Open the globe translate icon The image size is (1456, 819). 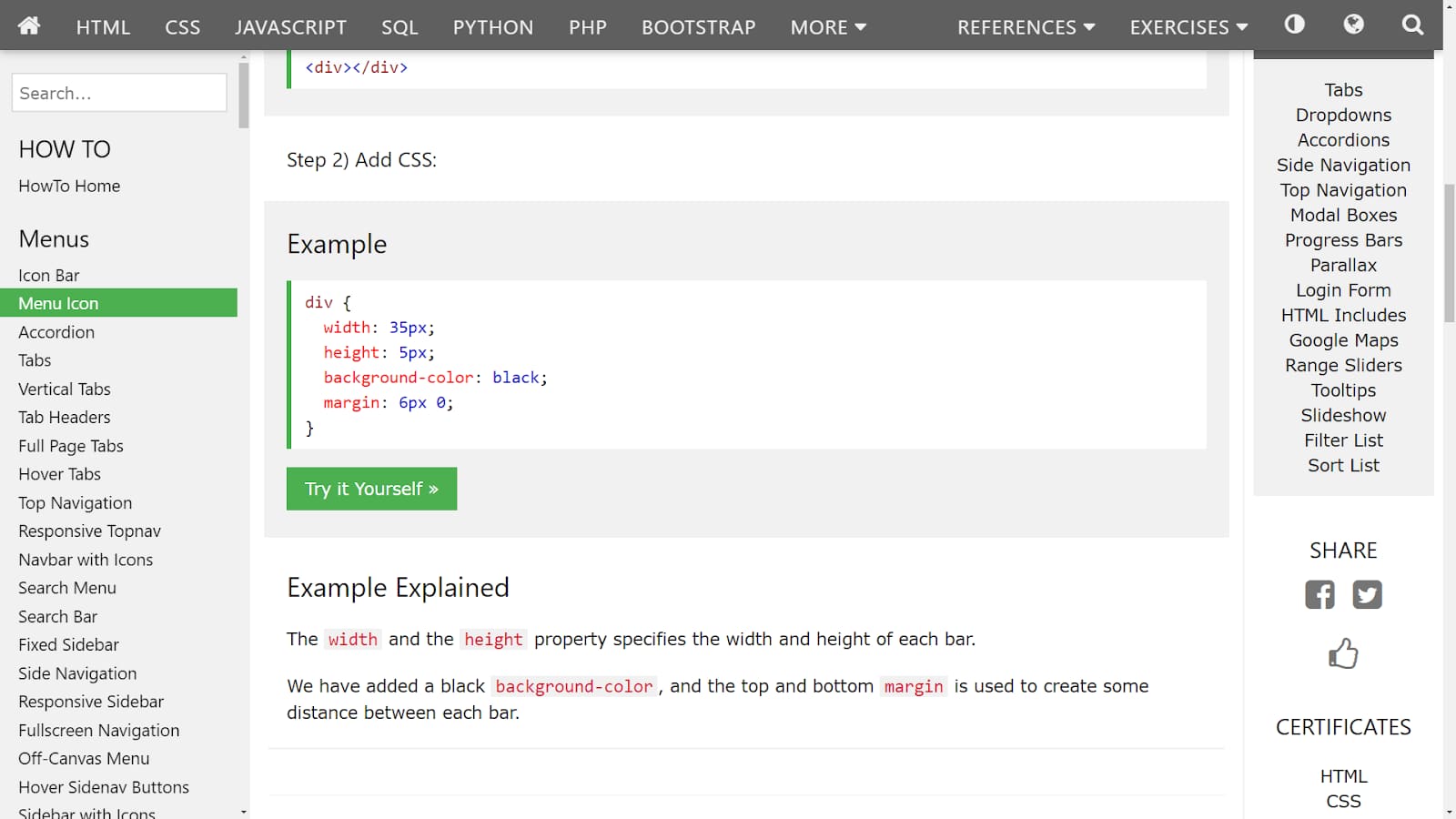pyautogui.click(x=1353, y=25)
